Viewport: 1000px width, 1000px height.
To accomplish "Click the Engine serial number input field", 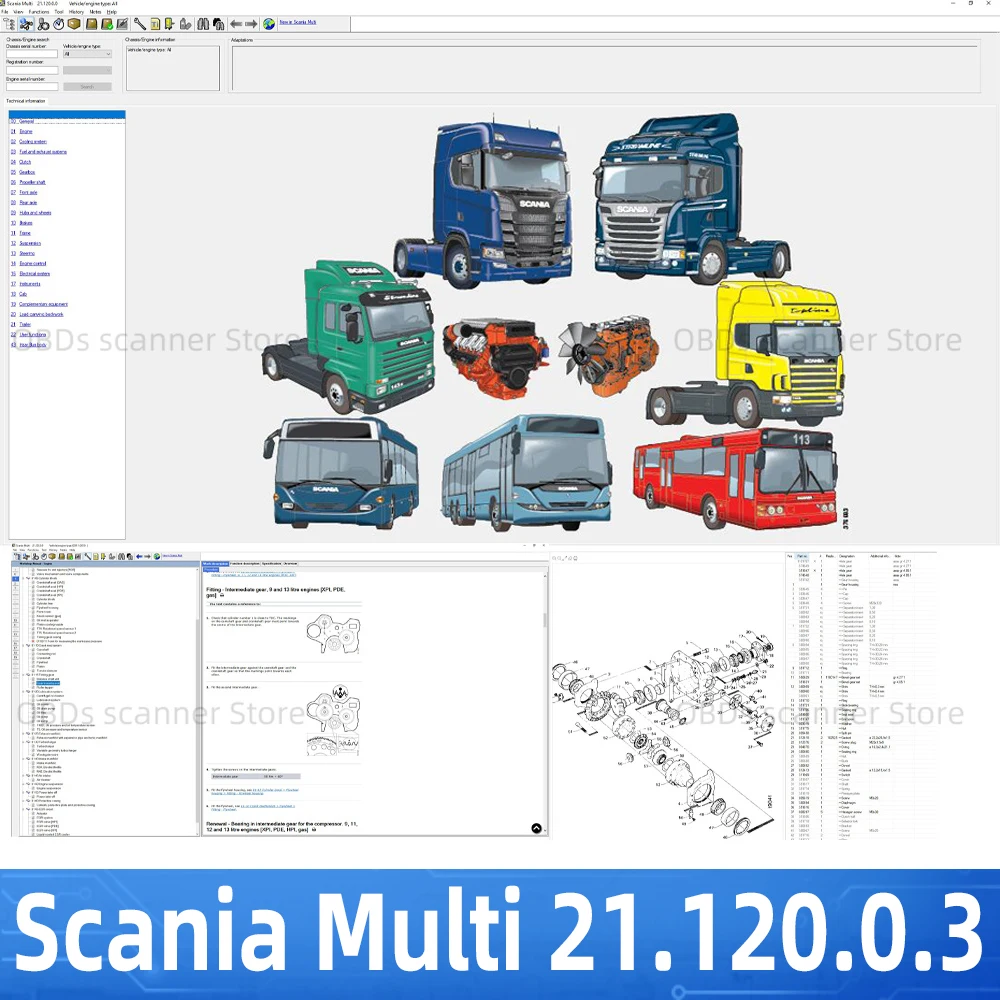I will [x=32, y=87].
